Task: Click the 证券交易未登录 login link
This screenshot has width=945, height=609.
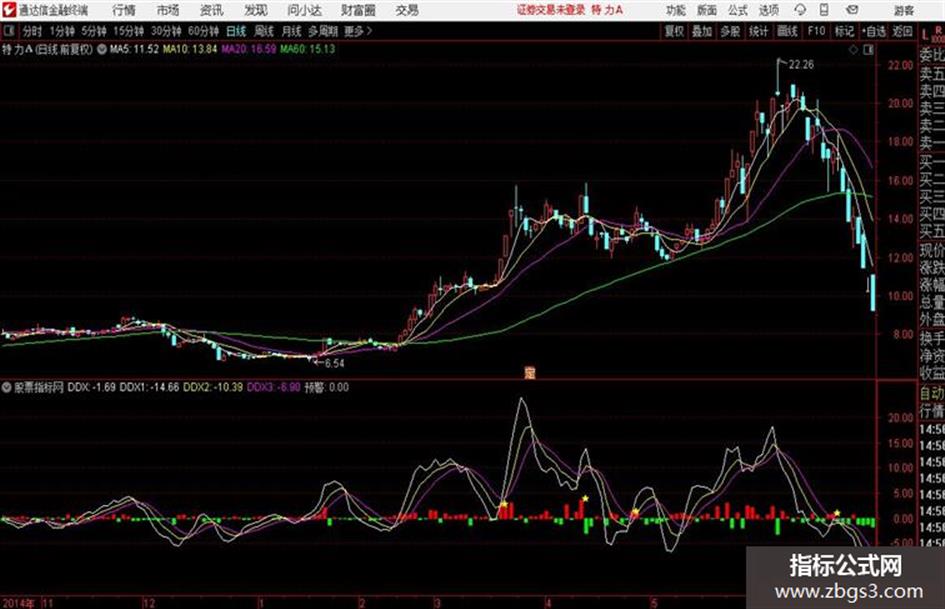Action: coord(551,10)
